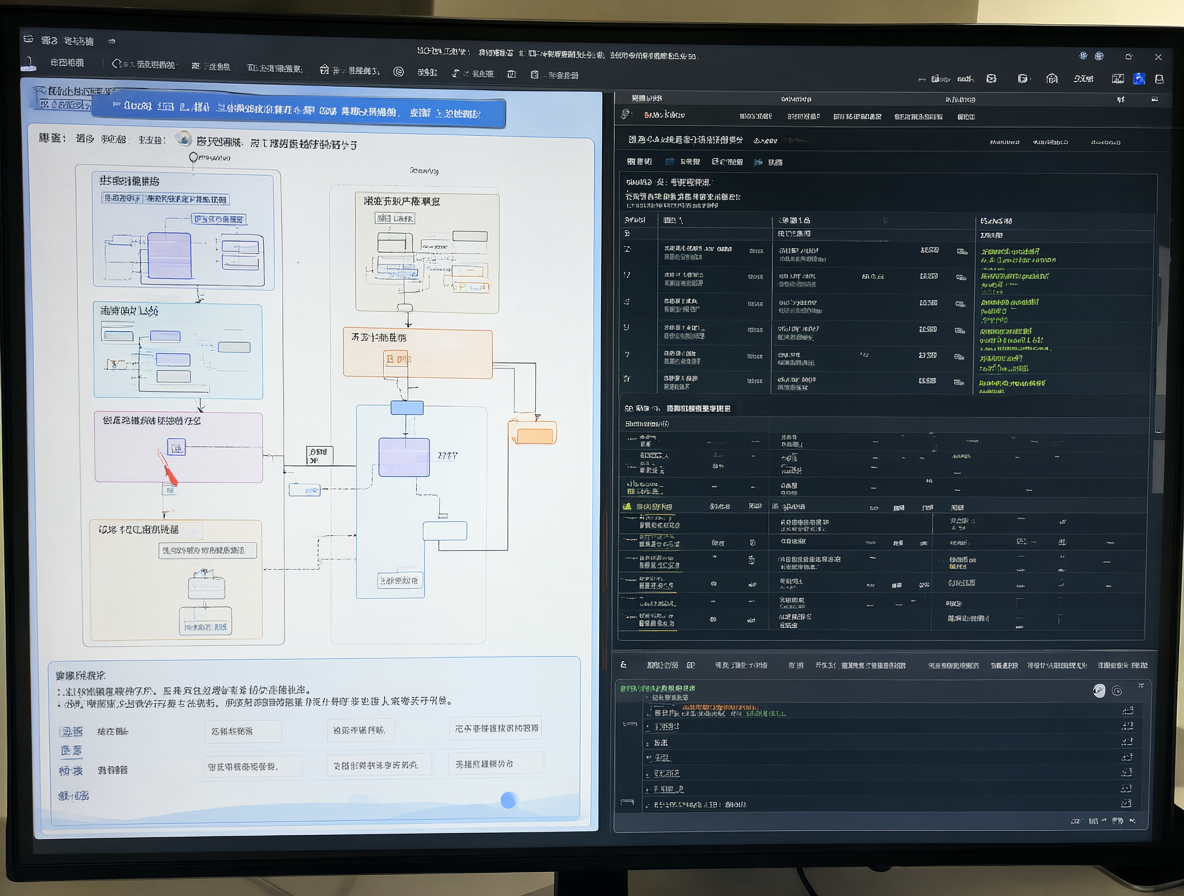Click the white round avatar in console panel
Viewport: 1184px width, 896px height.
(x=1099, y=691)
